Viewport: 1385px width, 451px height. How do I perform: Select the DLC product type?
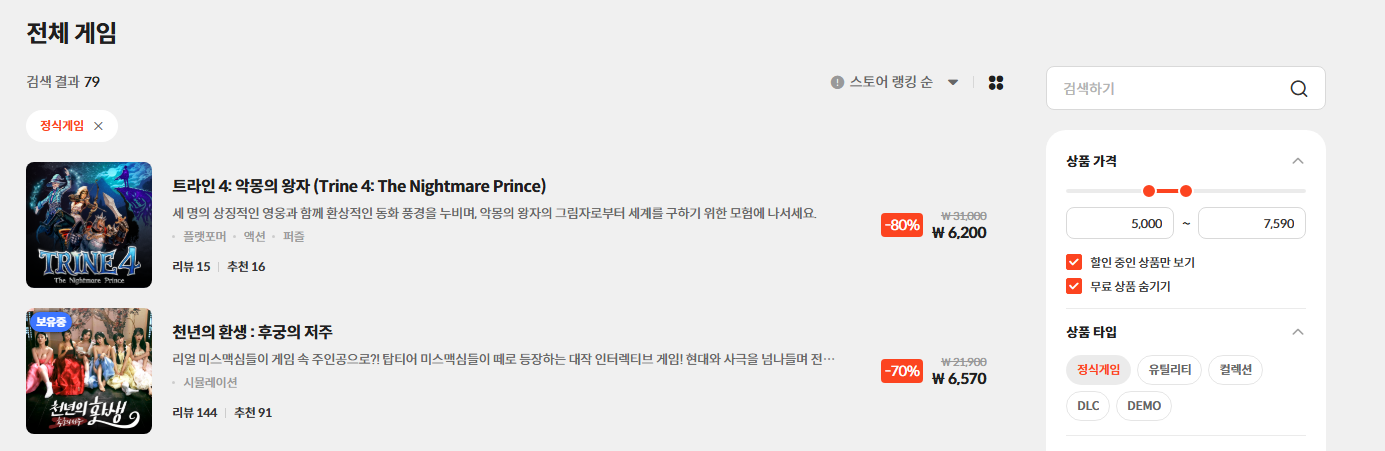click(1087, 406)
